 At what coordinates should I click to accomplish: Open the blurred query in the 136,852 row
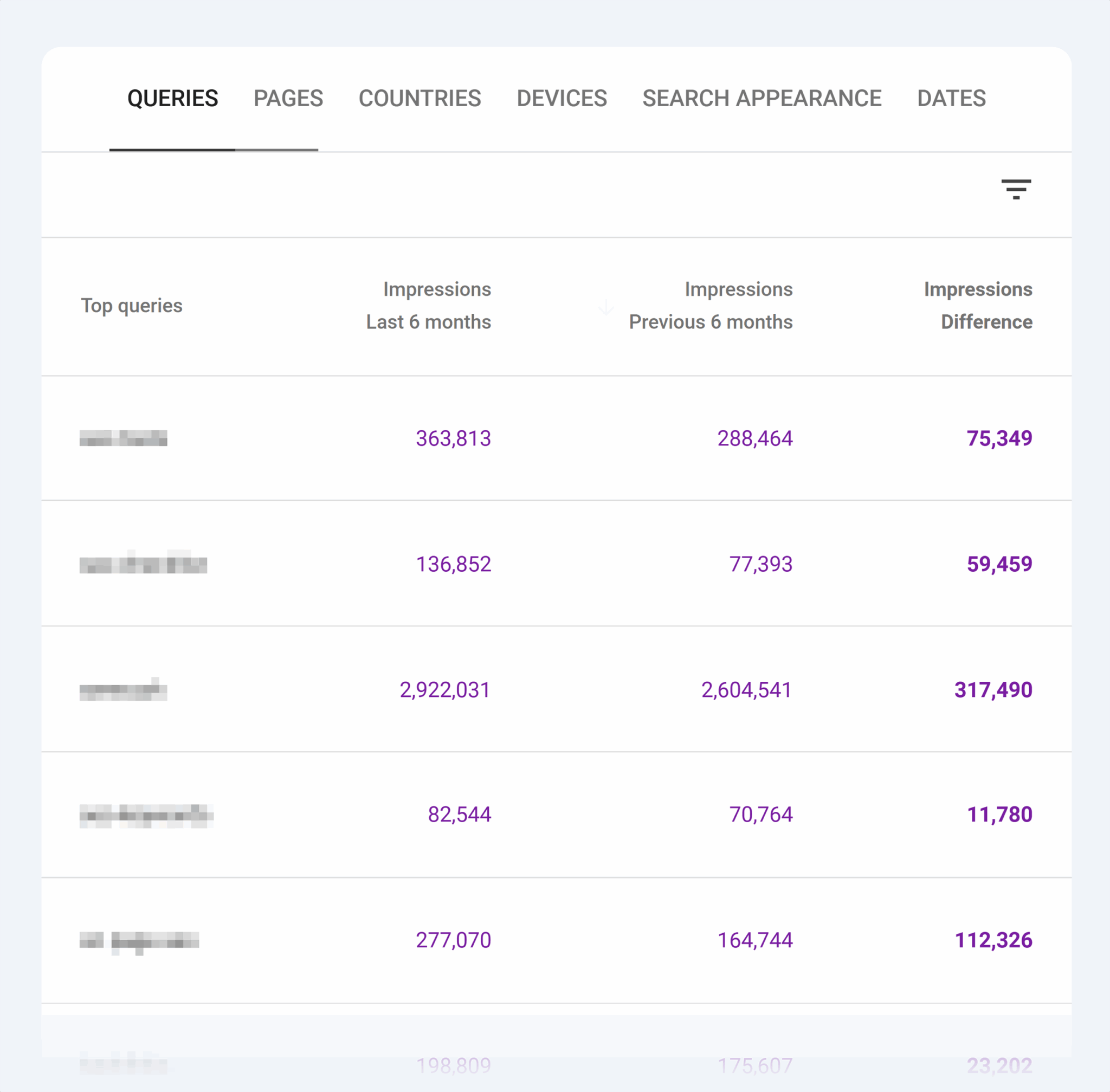[x=144, y=563]
